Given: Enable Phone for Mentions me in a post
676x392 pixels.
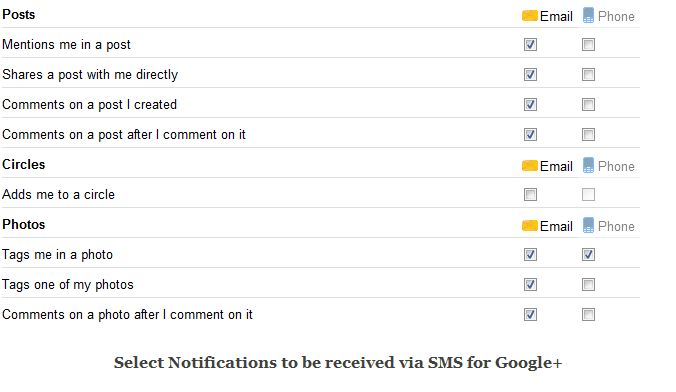Looking at the screenshot, I should pos(588,44).
